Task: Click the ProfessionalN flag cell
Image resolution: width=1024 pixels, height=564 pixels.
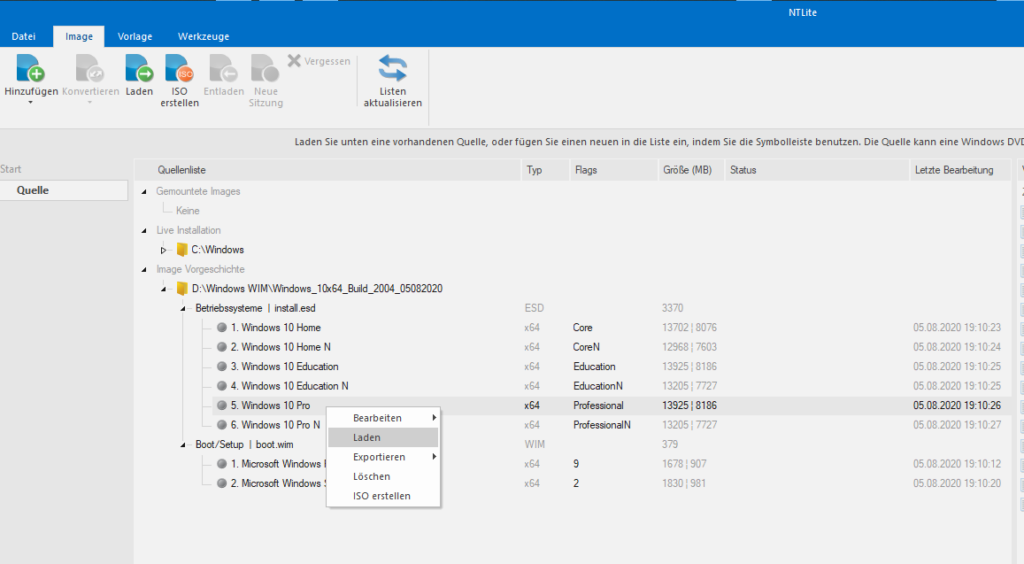Action: coord(602,425)
